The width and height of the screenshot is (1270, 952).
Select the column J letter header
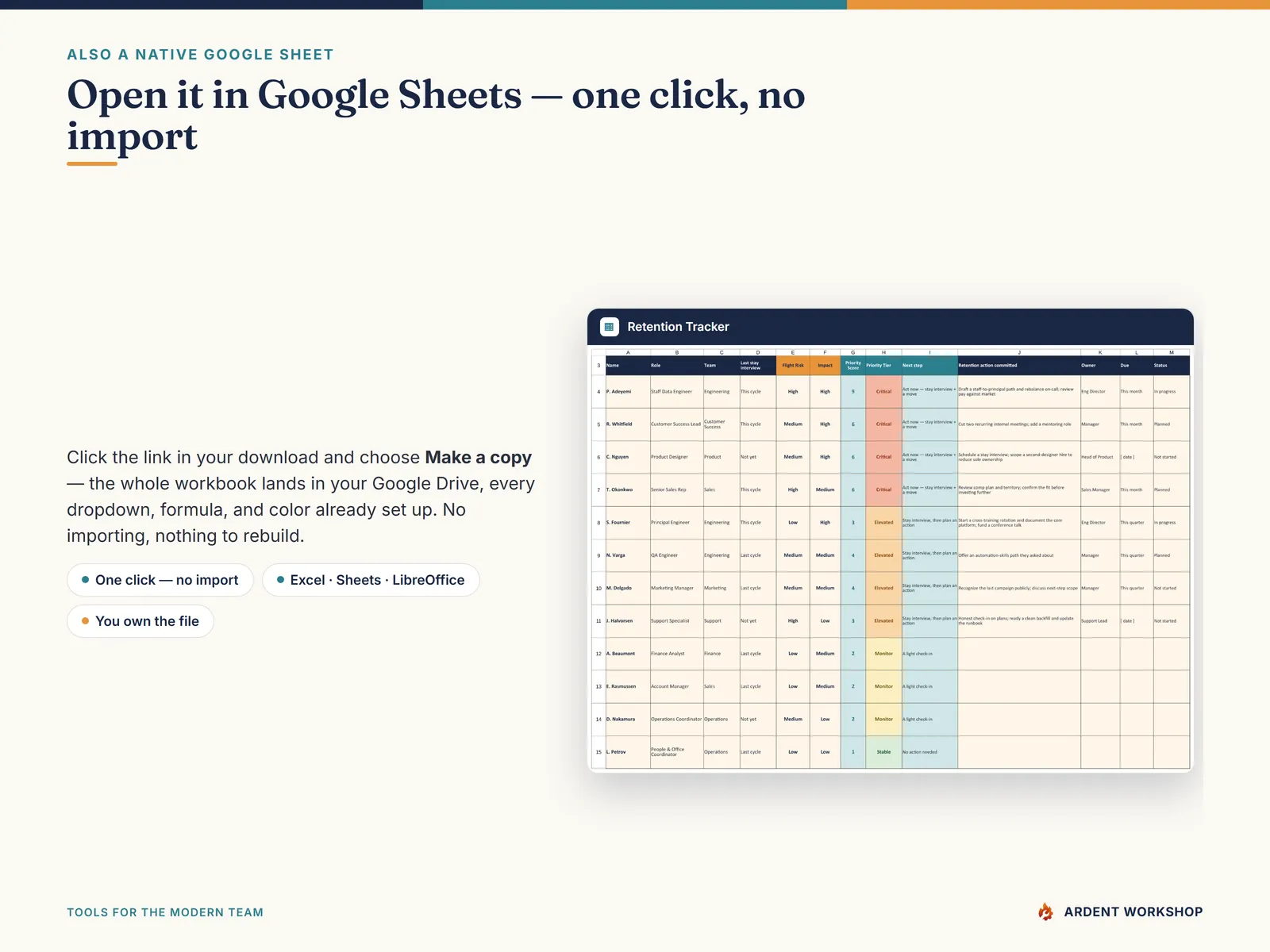1019,352
